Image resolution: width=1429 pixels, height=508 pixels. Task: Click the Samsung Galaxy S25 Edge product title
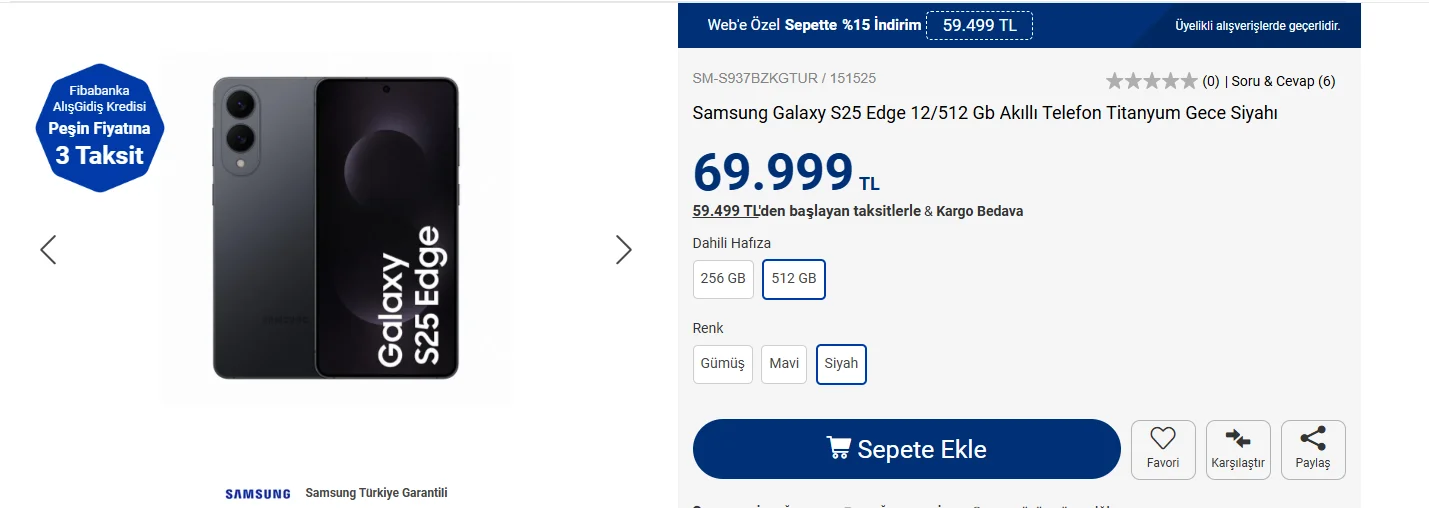(984, 113)
